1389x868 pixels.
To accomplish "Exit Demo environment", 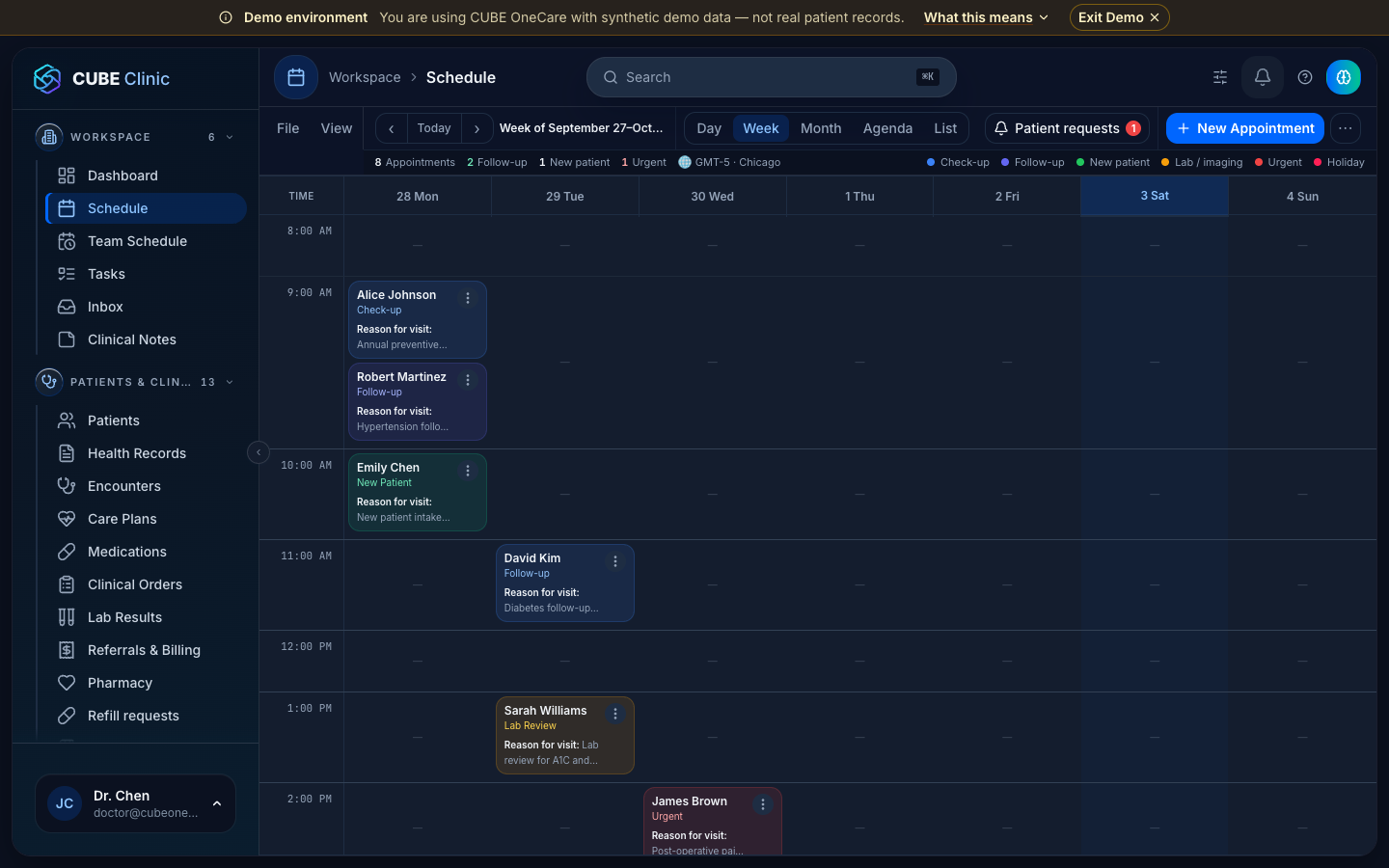I will pyautogui.click(x=1119, y=17).
